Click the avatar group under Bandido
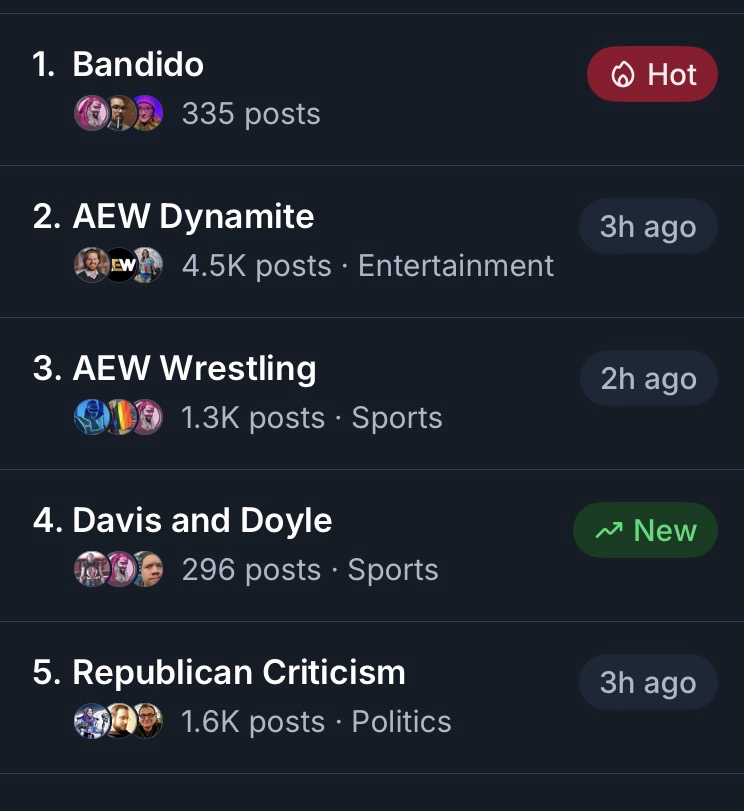 118,114
